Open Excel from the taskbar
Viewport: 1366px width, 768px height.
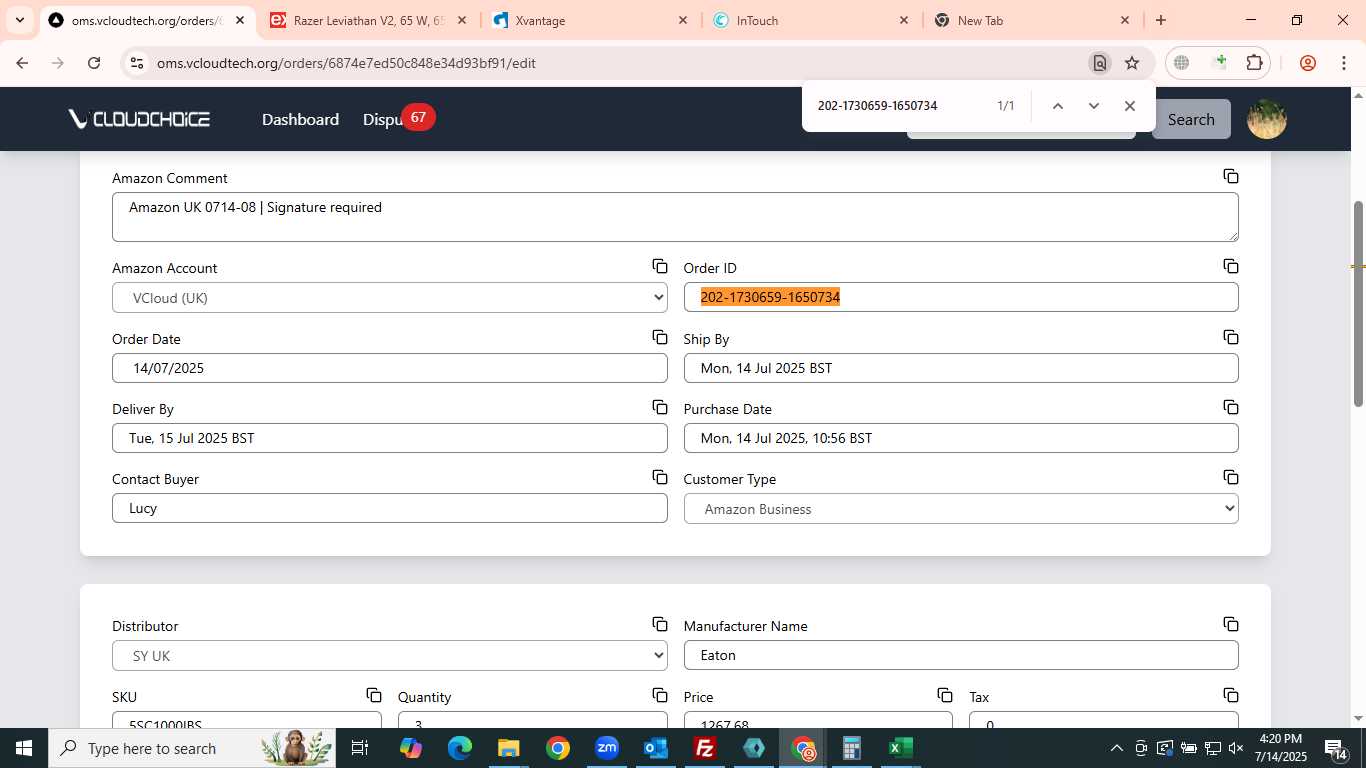click(x=900, y=748)
